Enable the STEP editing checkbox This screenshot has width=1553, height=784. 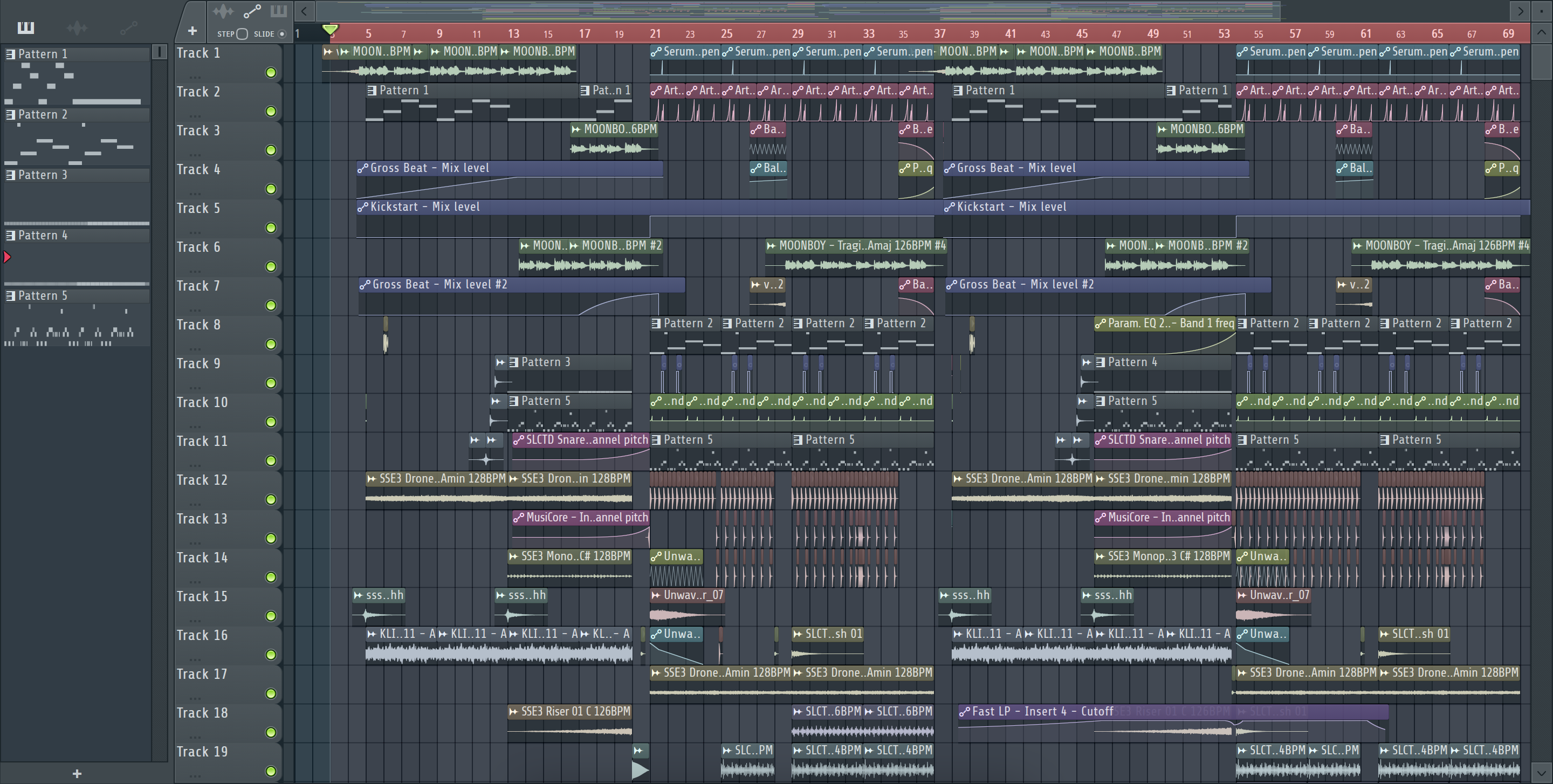point(242,34)
